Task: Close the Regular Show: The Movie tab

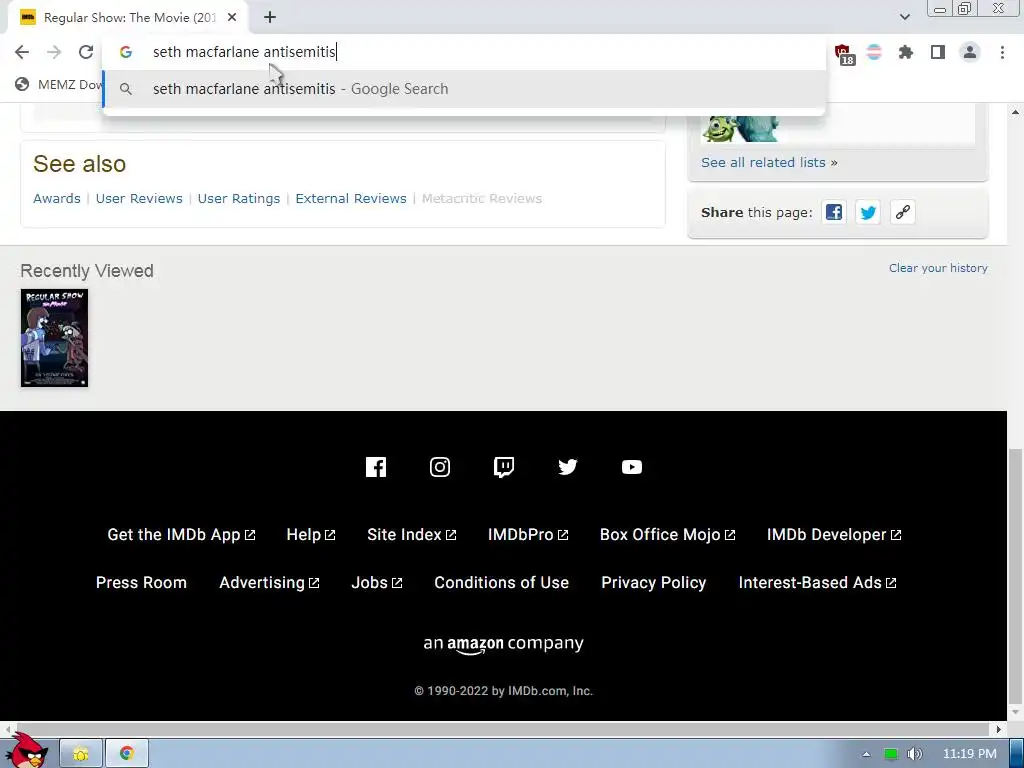Action: click(x=232, y=17)
